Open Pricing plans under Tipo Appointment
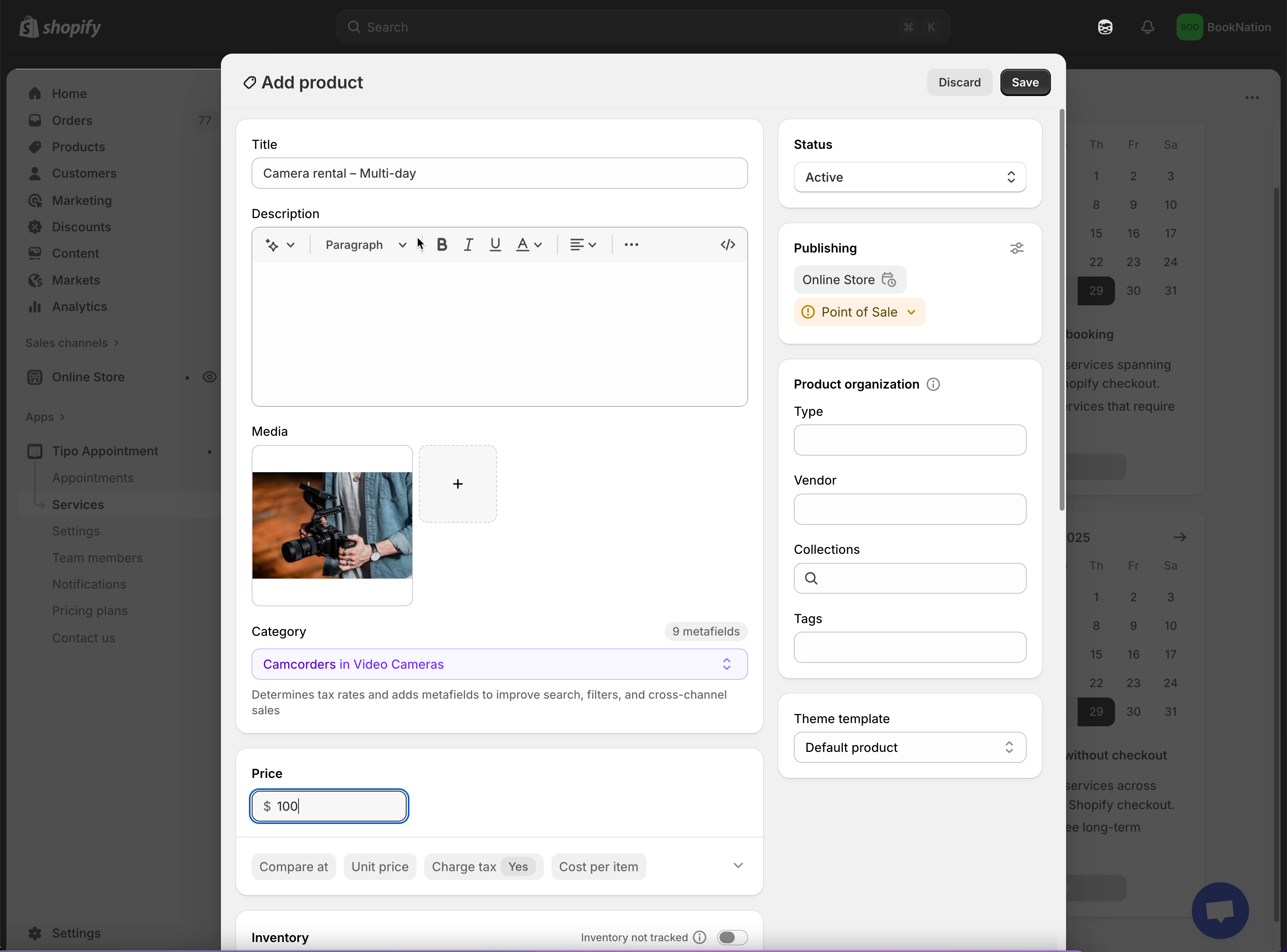Image resolution: width=1287 pixels, height=952 pixels. pyautogui.click(x=90, y=611)
